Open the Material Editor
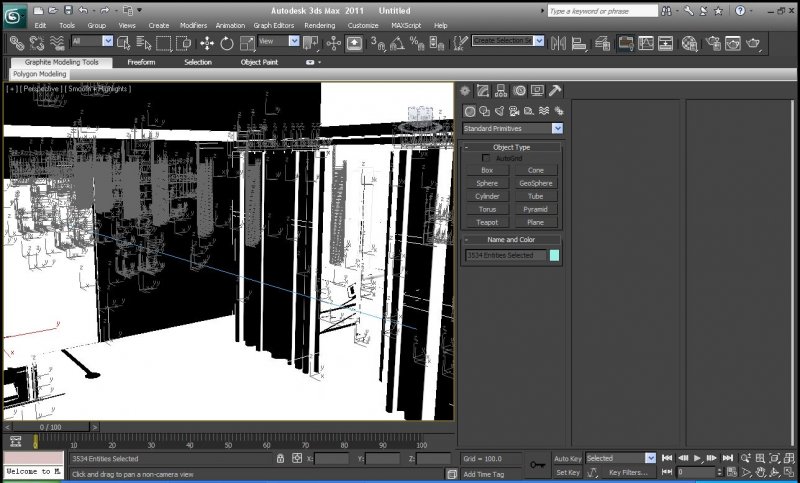Image resolution: width=800 pixels, height=483 pixels. [x=689, y=43]
